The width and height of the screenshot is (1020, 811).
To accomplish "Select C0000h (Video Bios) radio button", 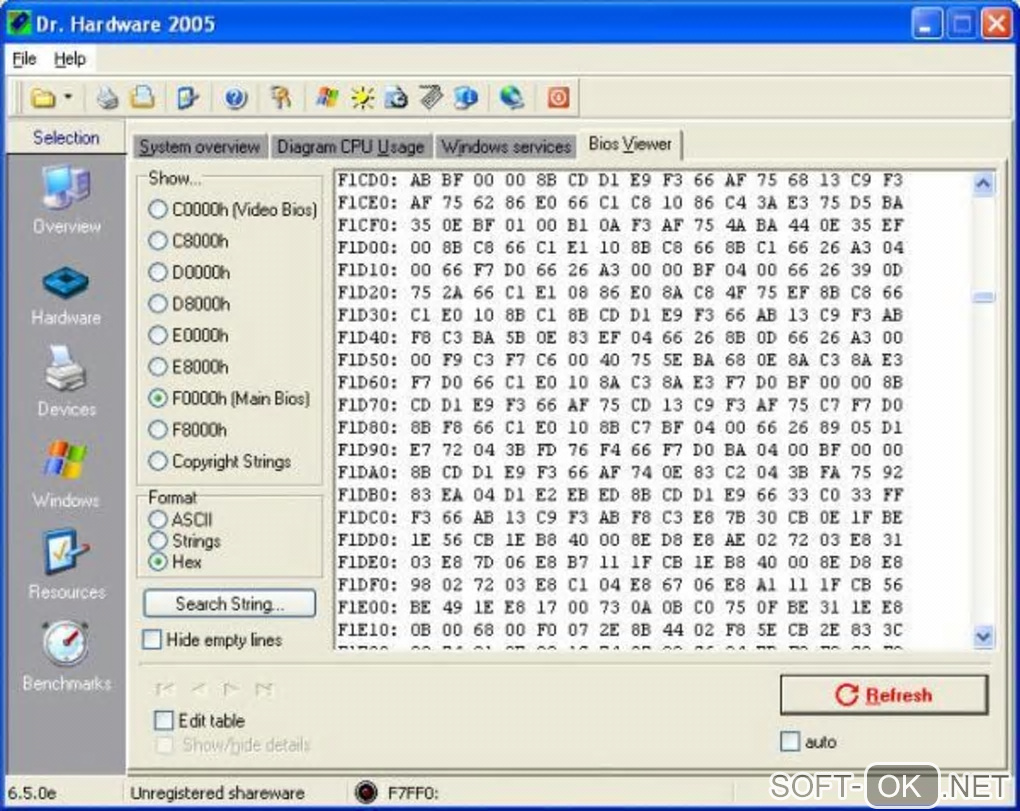I will (x=157, y=209).
